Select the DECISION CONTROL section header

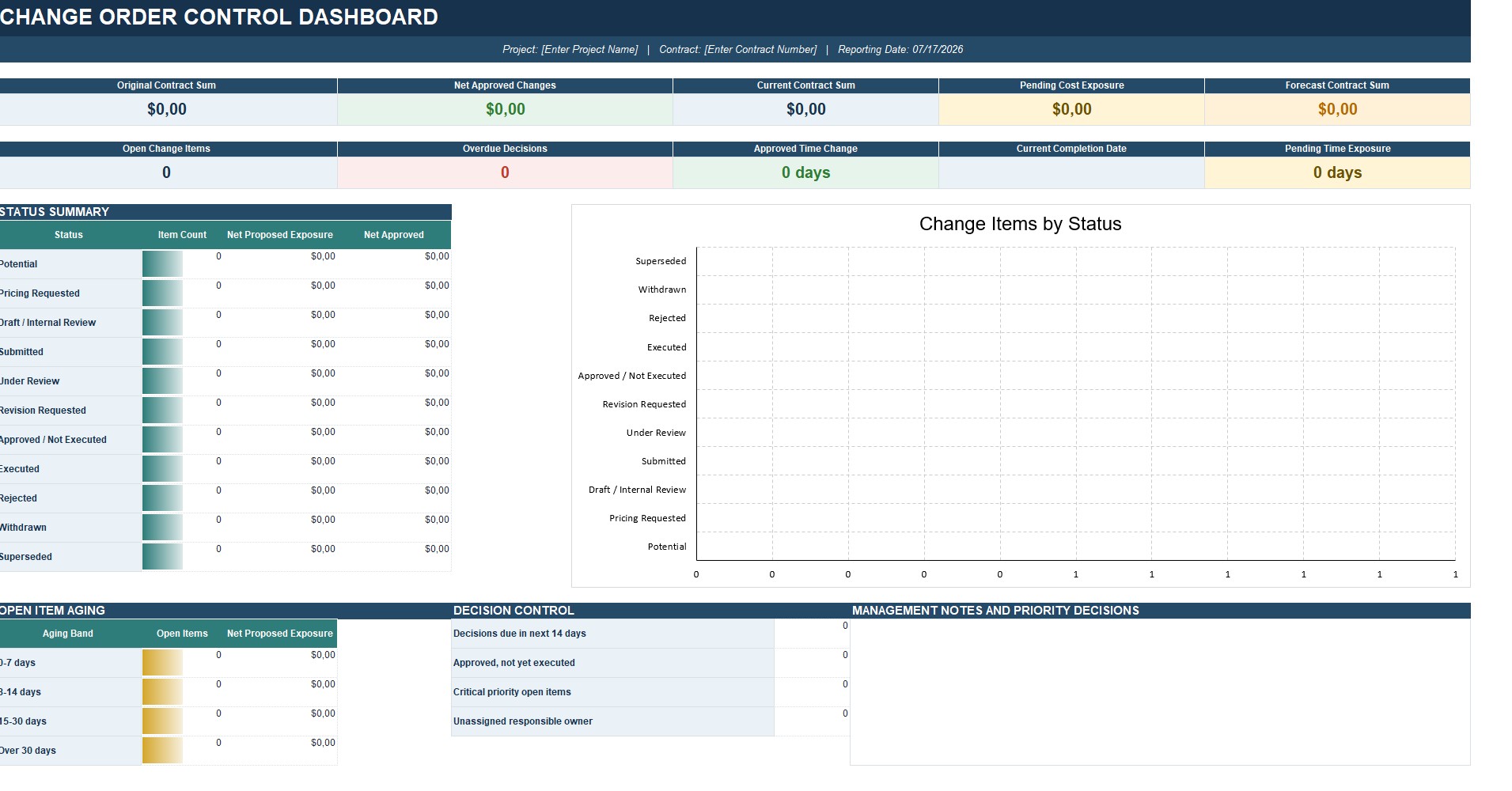(x=650, y=611)
